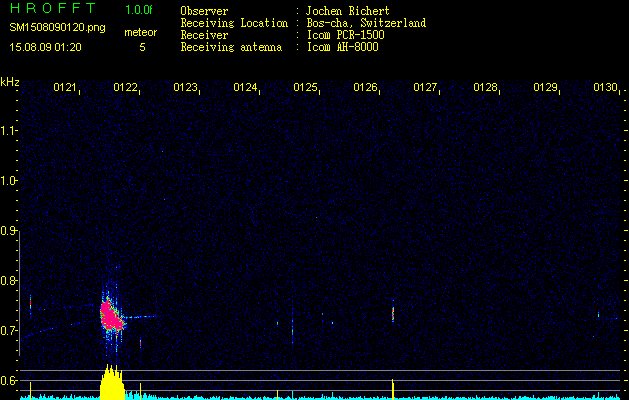Viewport: 629px width, 400px height.
Task: Select the 0125 time marker
Action: tap(305, 87)
